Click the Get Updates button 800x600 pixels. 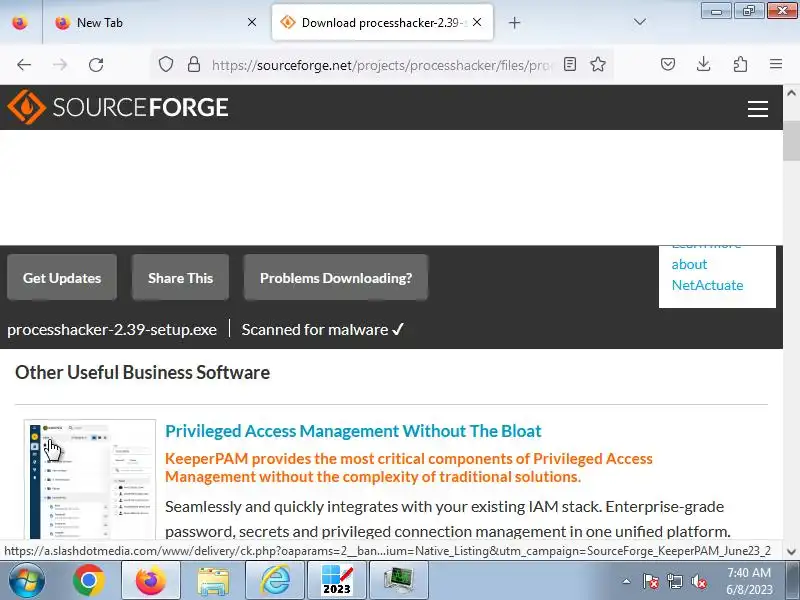[x=62, y=278]
